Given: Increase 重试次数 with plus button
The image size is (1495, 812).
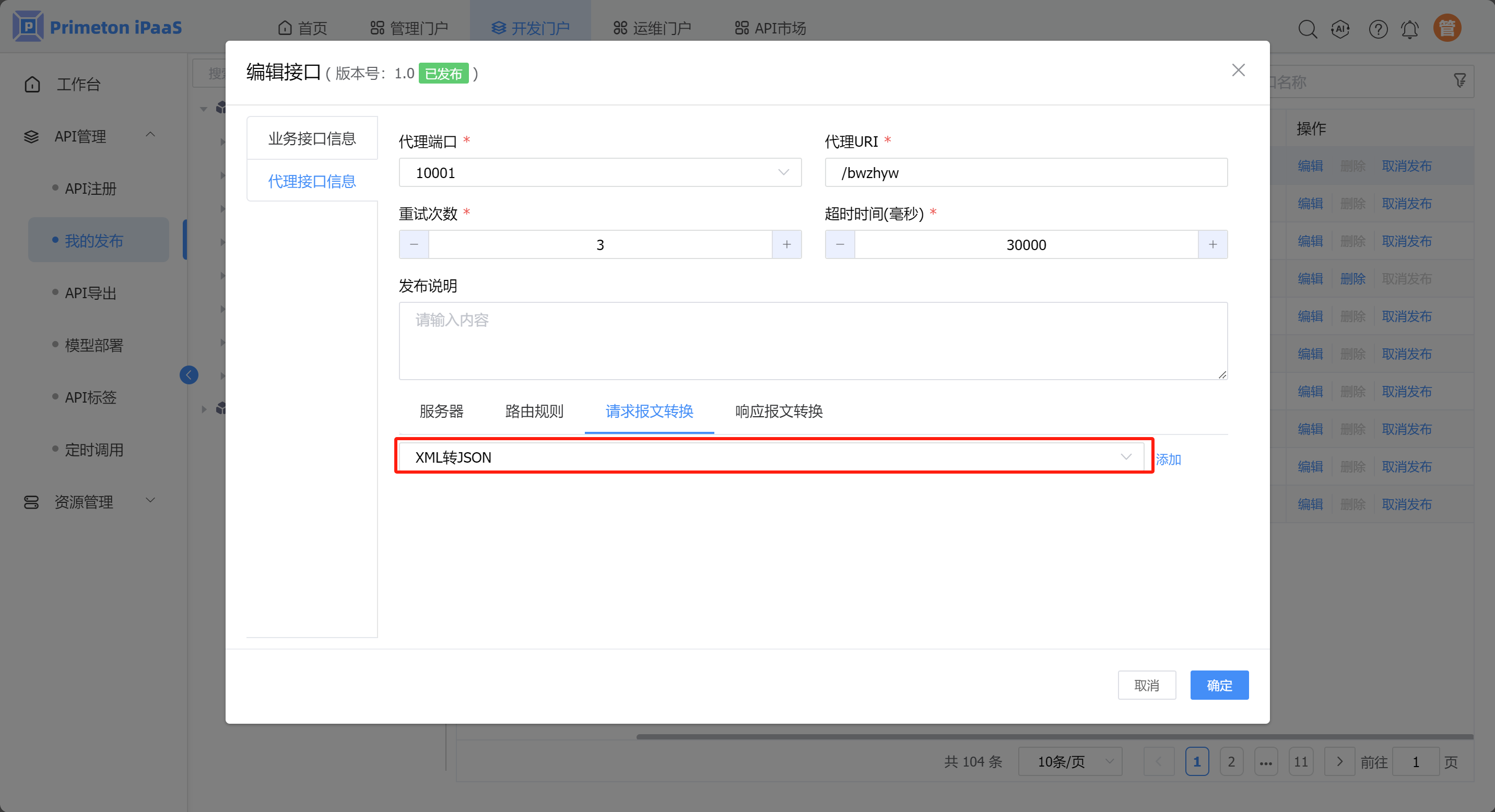Looking at the screenshot, I should [786, 244].
